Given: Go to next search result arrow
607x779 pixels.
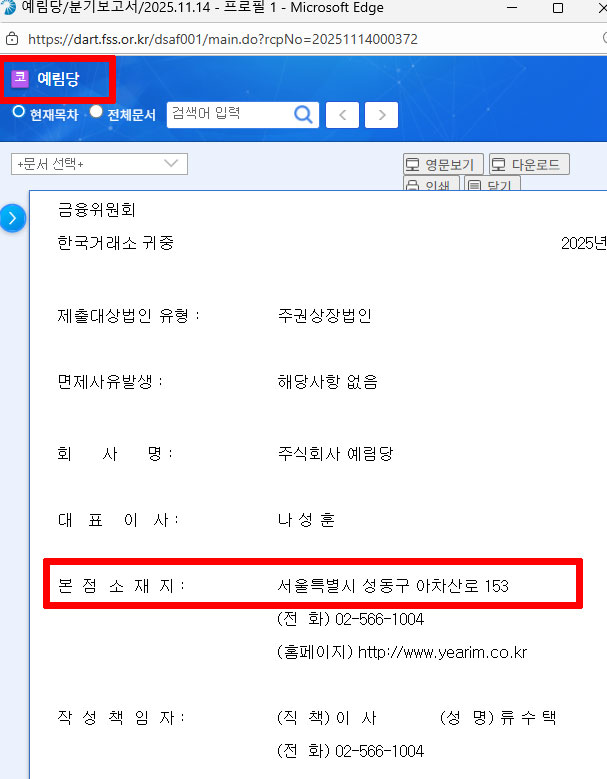Looking at the screenshot, I should 381,115.
